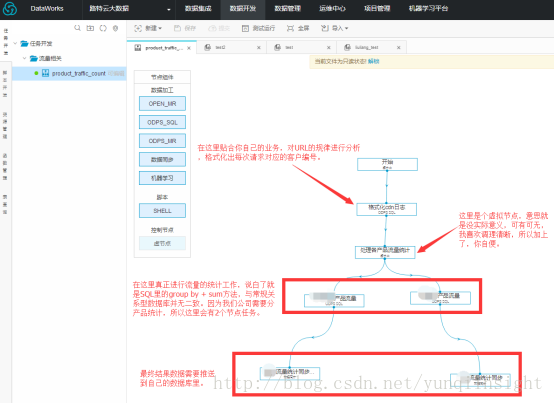Click the test2 tab's file icon
Screen dimensions: 554x403
click(208, 47)
